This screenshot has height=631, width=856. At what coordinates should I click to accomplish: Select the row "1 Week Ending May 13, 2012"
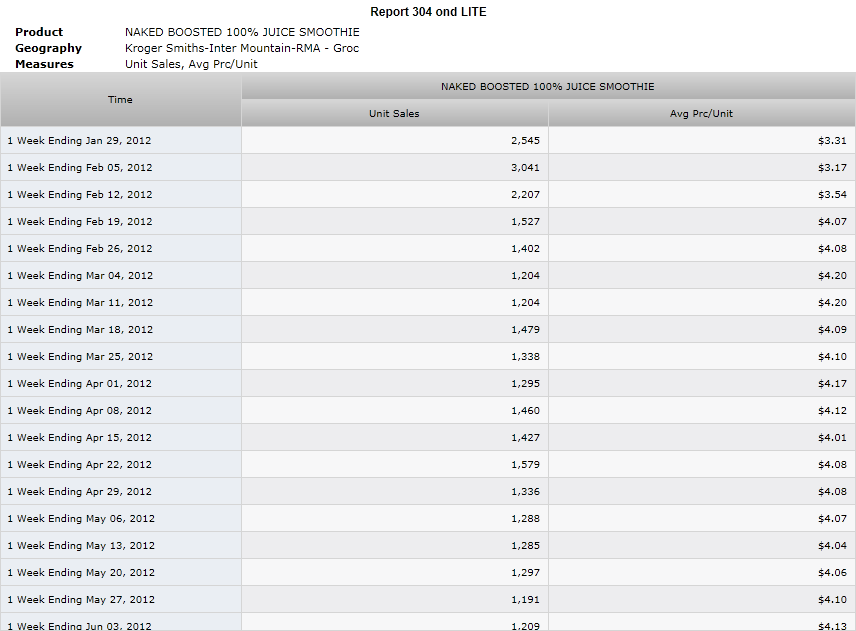[x=428, y=546]
